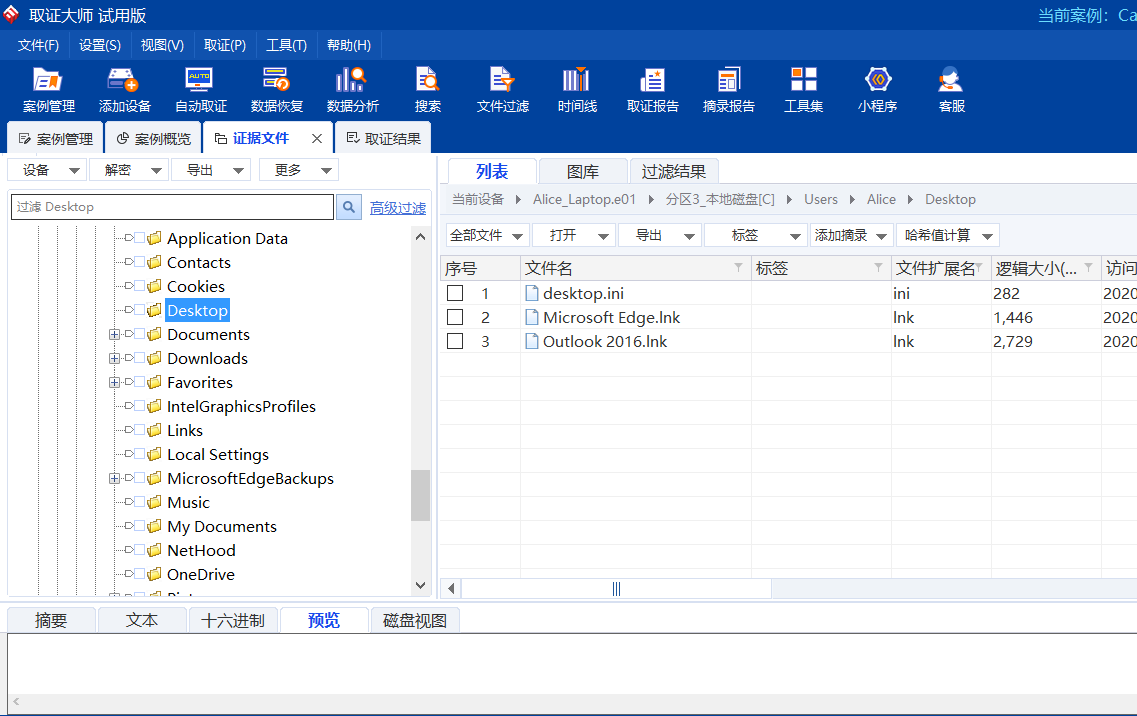Open the 添加摘录 dropdown

(x=851, y=235)
